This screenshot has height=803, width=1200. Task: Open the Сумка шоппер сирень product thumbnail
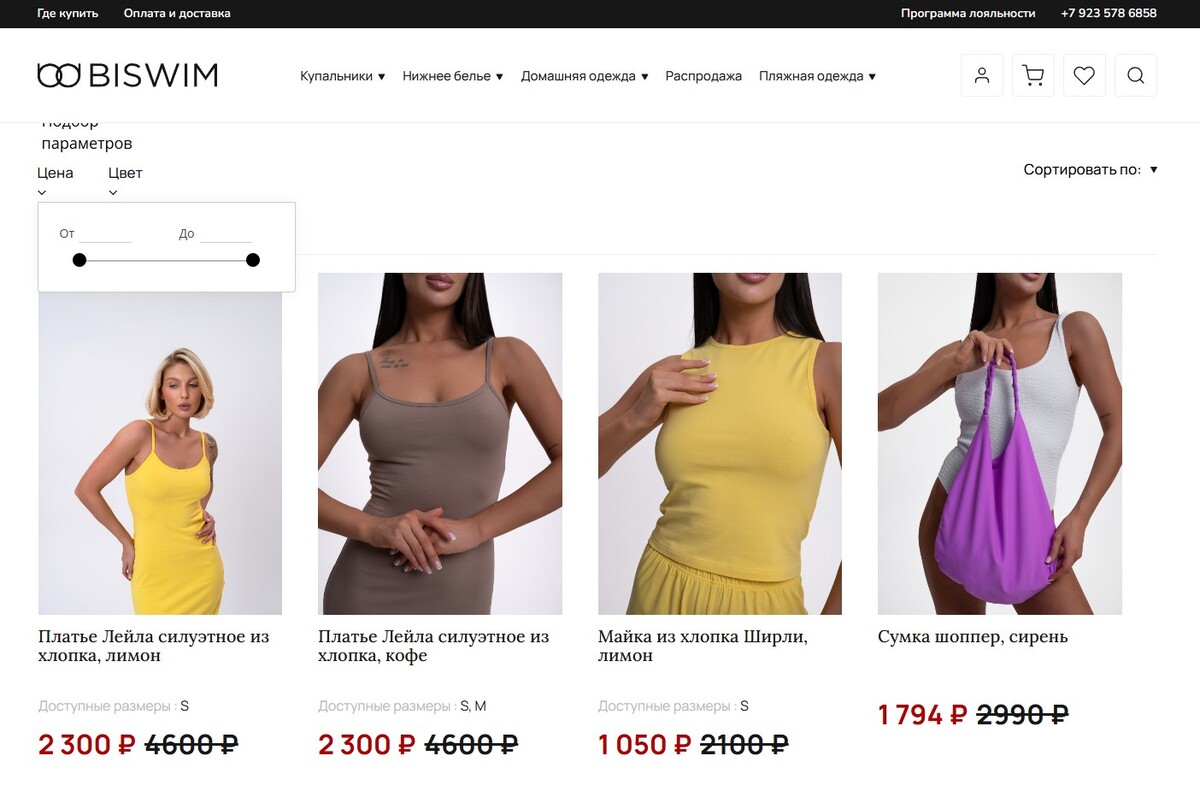click(1000, 443)
